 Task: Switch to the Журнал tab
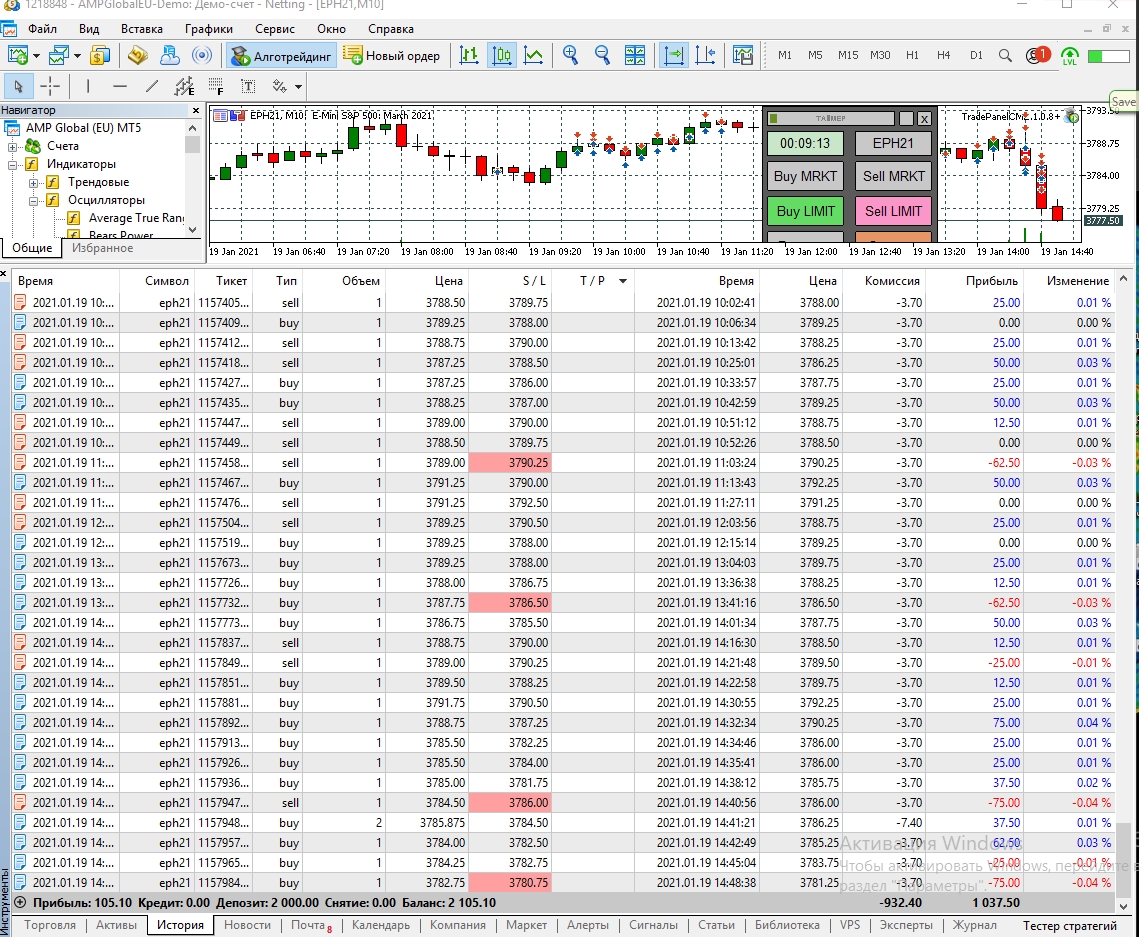[973, 925]
